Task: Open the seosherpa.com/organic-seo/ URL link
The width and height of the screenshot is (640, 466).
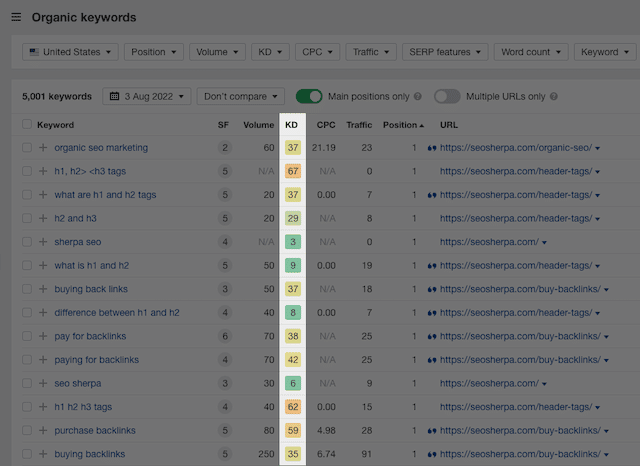Action: (516, 148)
